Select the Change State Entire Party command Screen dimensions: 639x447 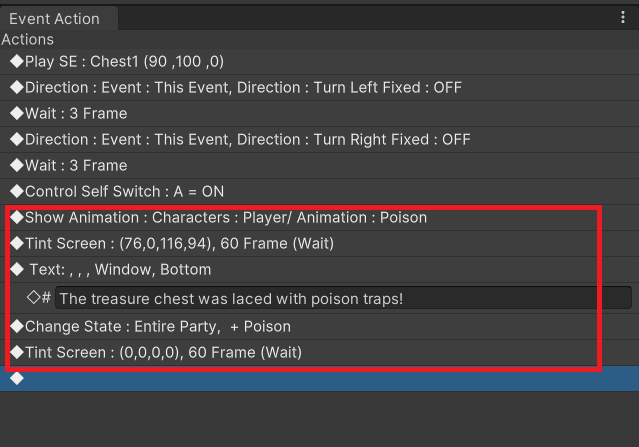[x=157, y=326]
